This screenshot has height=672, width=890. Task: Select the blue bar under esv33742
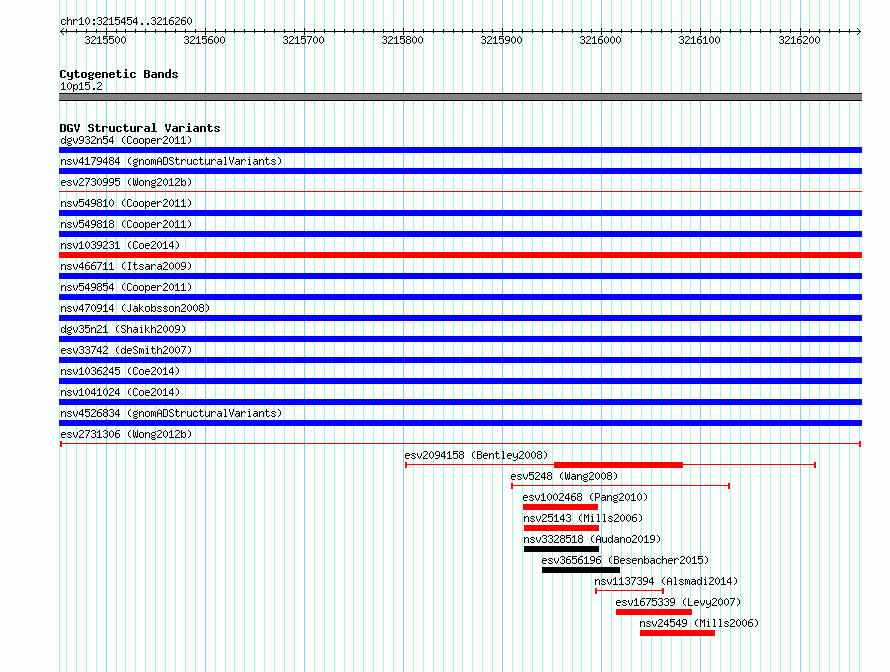tap(460, 360)
